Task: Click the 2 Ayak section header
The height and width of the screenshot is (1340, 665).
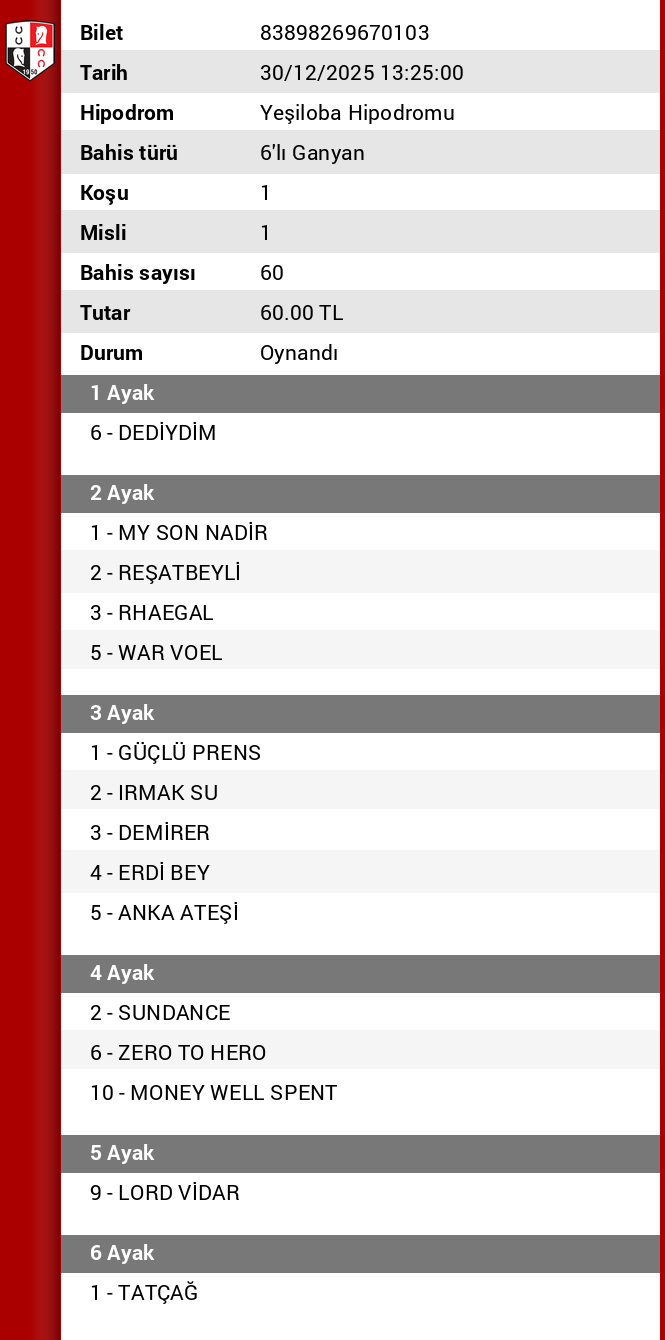Action: click(360, 493)
